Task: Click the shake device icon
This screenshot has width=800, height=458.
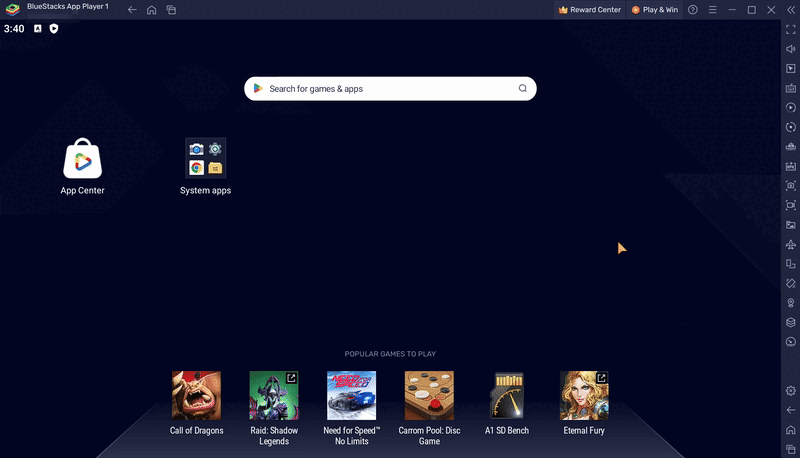Action: point(791,283)
